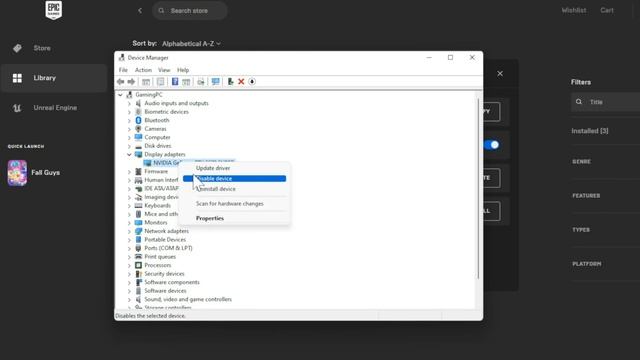
Task: Collapse the Display adapters node
Action: point(129,155)
